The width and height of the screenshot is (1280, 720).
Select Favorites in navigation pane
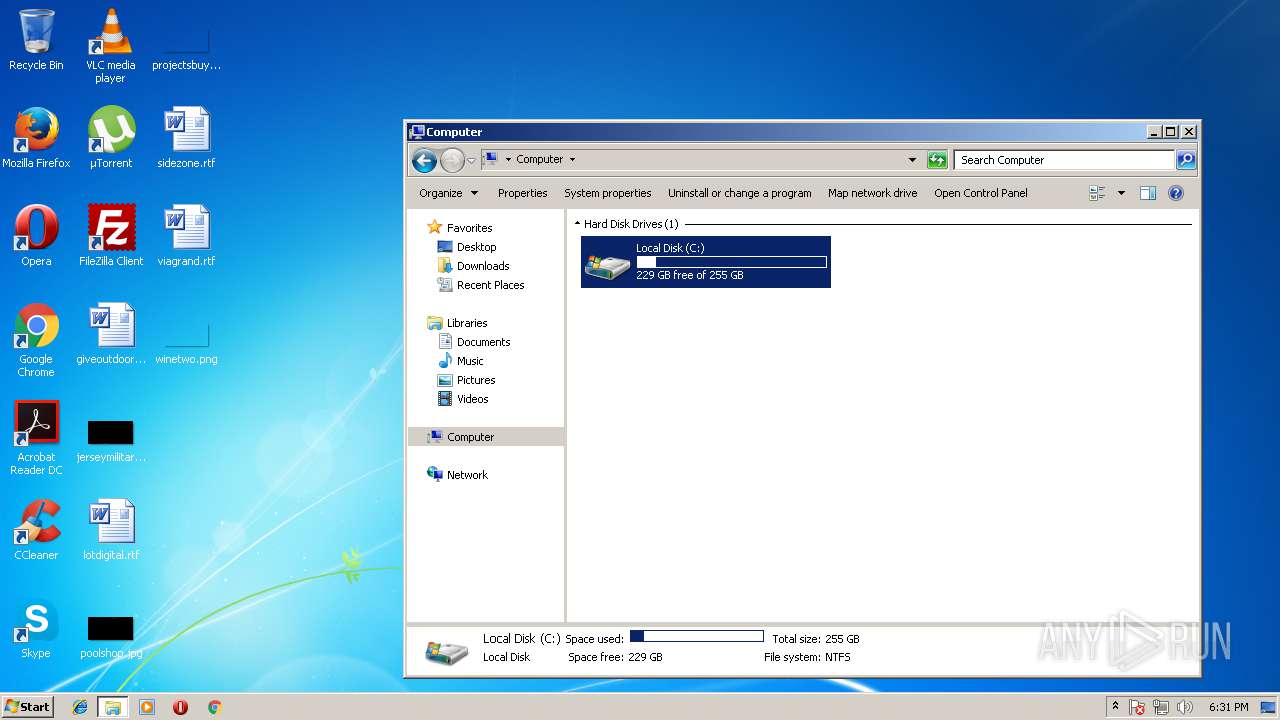pyautogui.click(x=469, y=228)
